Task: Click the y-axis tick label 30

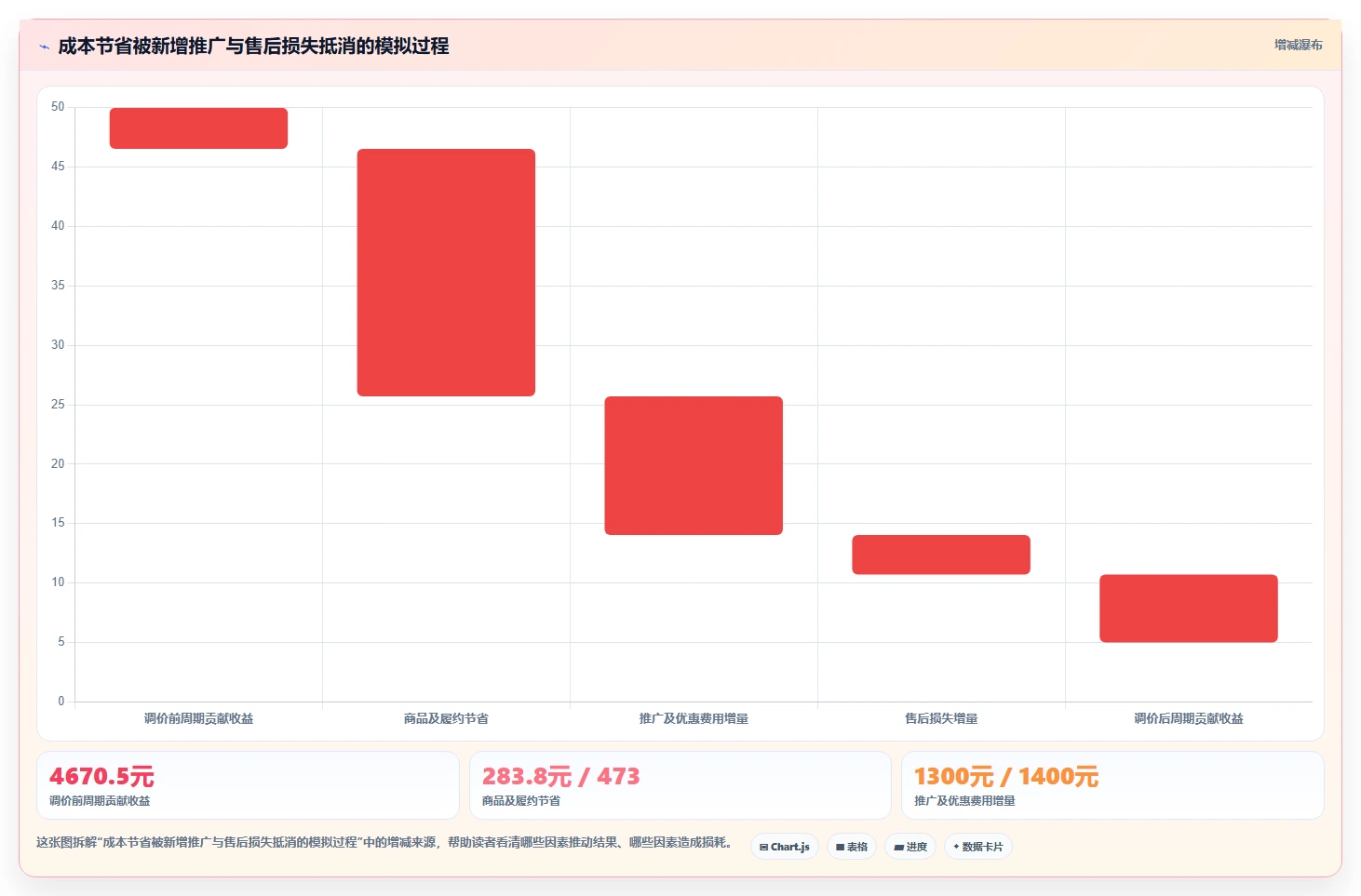Action: point(58,345)
